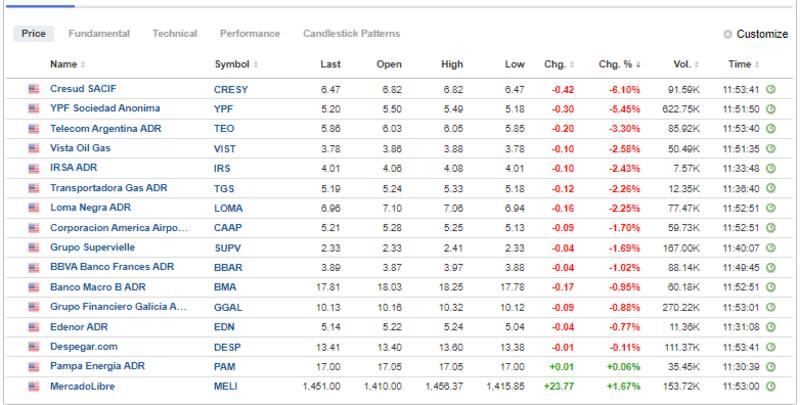800x405 pixels.
Task: Click the clock icon in MercadoLibre row
Action: pos(771,384)
